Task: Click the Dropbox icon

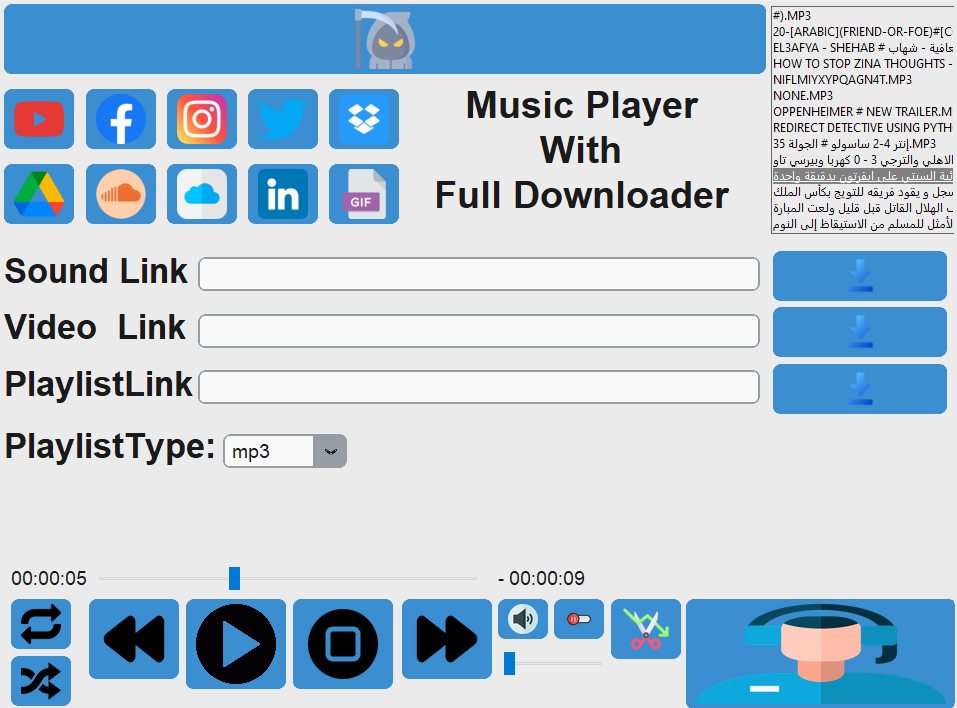Action: pyautogui.click(x=364, y=119)
